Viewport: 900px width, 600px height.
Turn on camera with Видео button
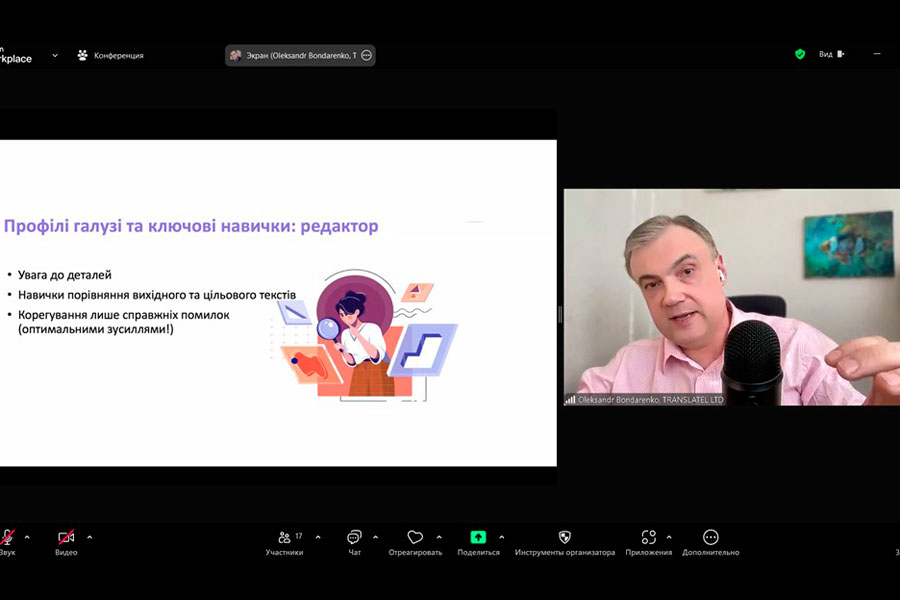coord(66,542)
